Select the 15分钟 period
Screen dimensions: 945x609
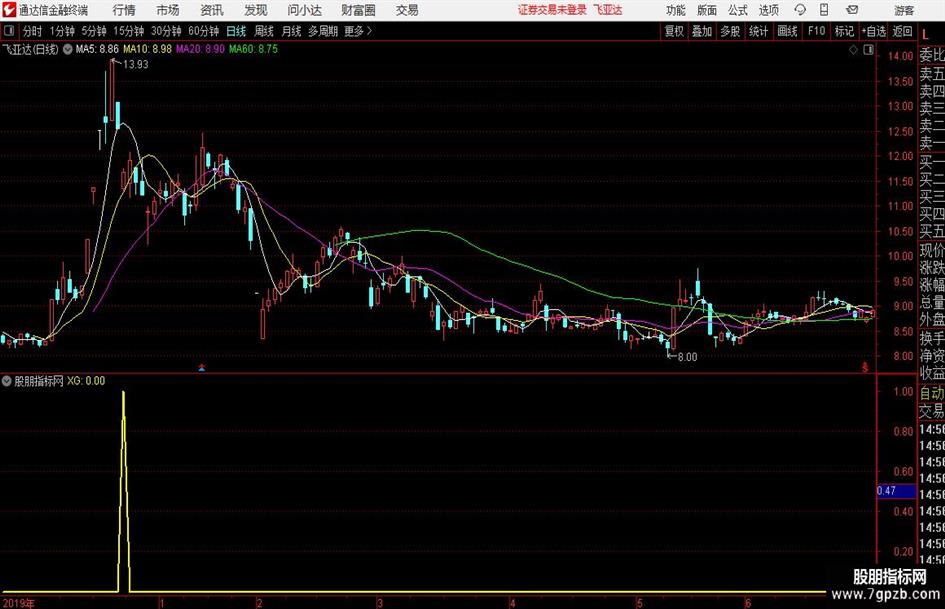pyautogui.click(x=128, y=31)
